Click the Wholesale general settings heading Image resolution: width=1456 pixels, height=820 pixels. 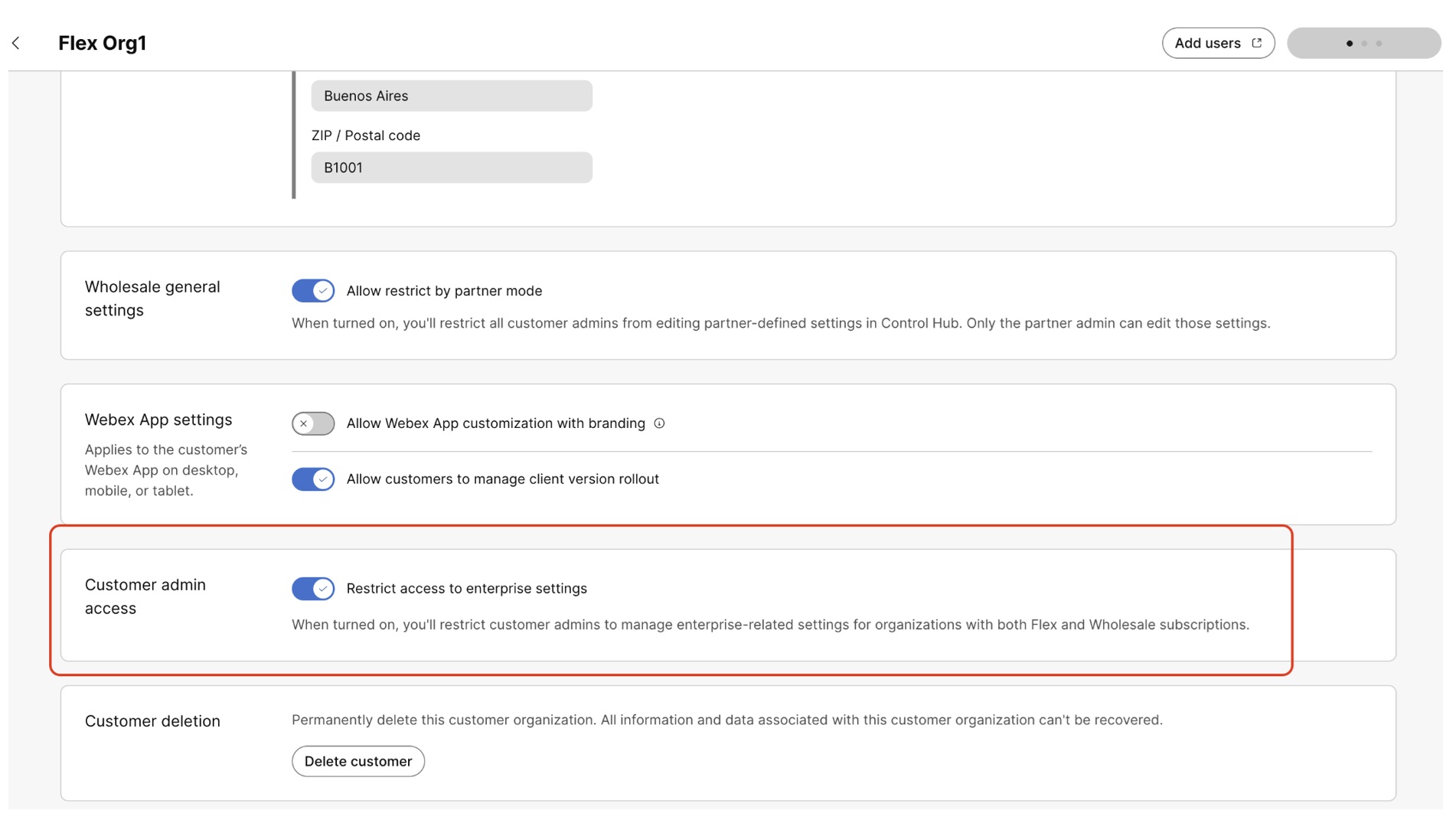pyautogui.click(x=152, y=299)
